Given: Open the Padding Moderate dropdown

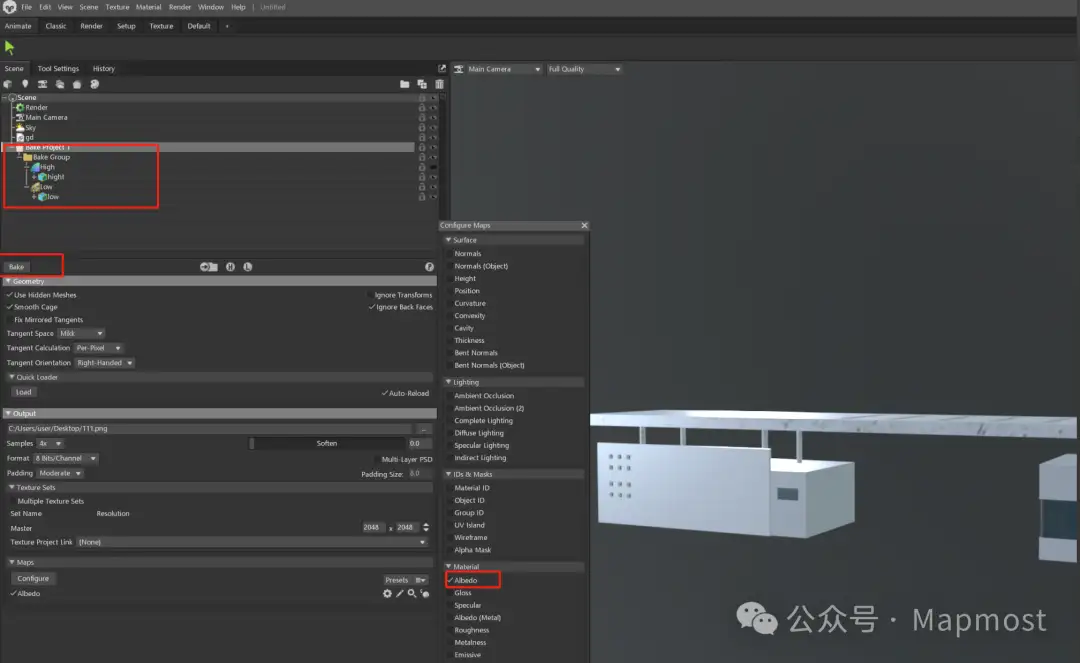Looking at the screenshot, I should (x=60, y=474).
